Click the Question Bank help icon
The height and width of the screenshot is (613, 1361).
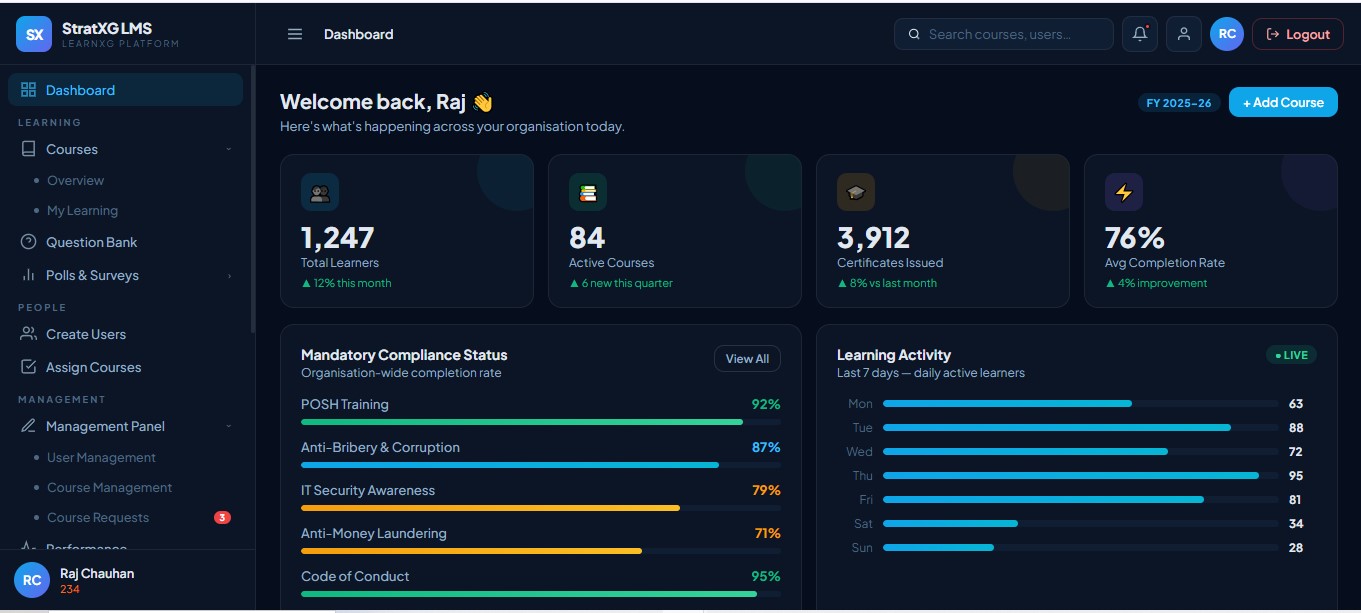point(28,242)
